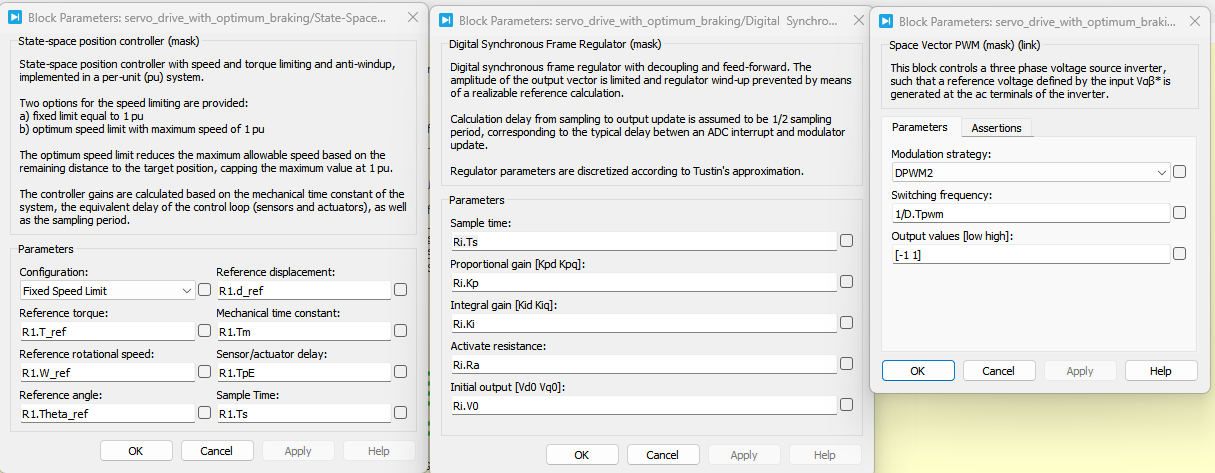The width and height of the screenshot is (1215, 473).
Task: Toggle the checkbox next to Proportional gain
Action: point(847,282)
